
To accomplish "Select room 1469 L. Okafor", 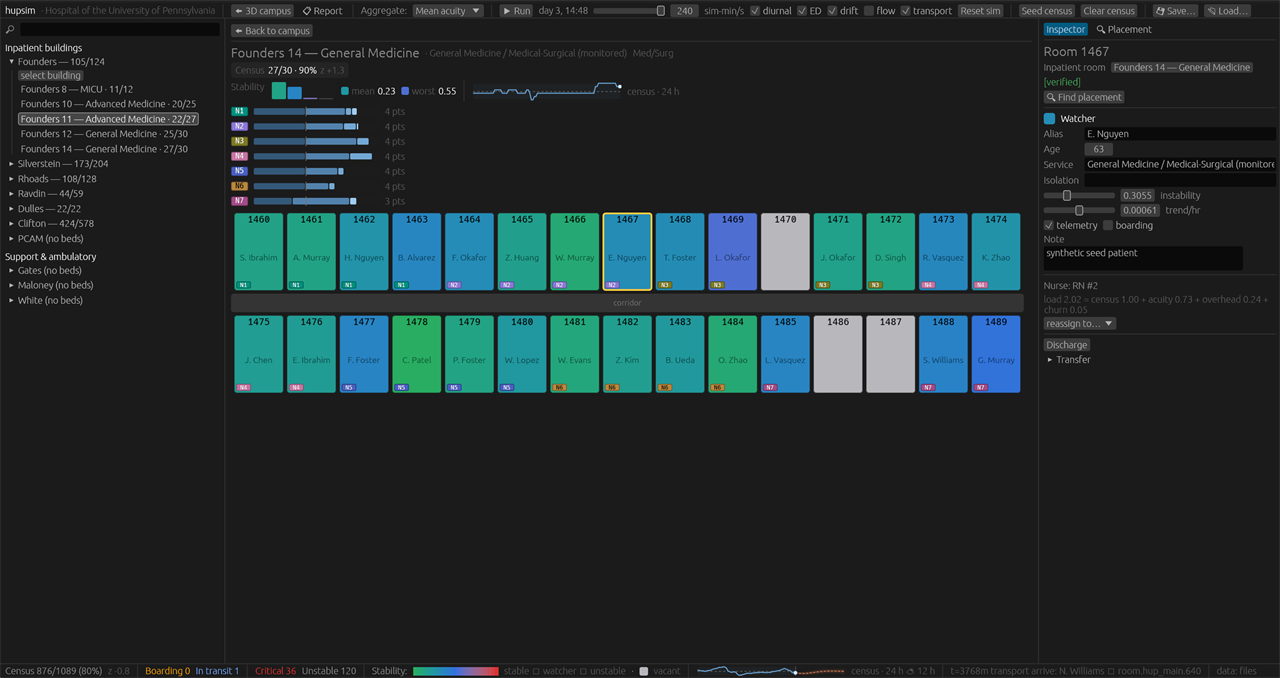I will coord(733,252).
